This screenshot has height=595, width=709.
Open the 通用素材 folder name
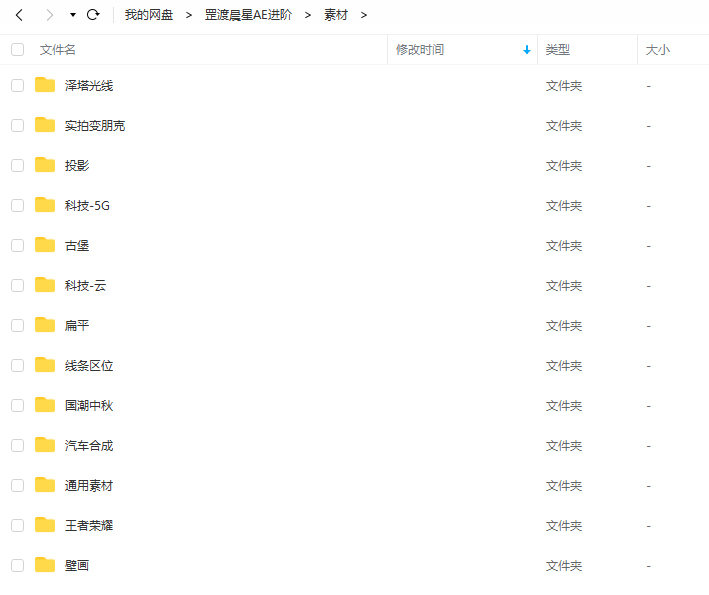click(89, 485)
